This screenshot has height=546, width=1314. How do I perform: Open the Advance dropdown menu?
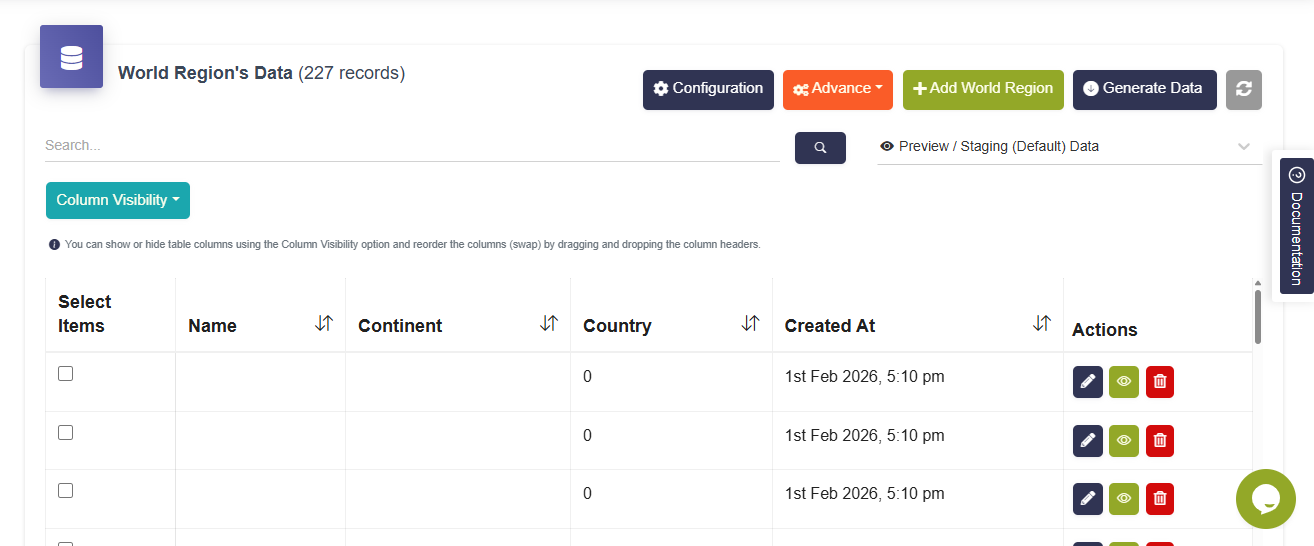tap(838, 89)
